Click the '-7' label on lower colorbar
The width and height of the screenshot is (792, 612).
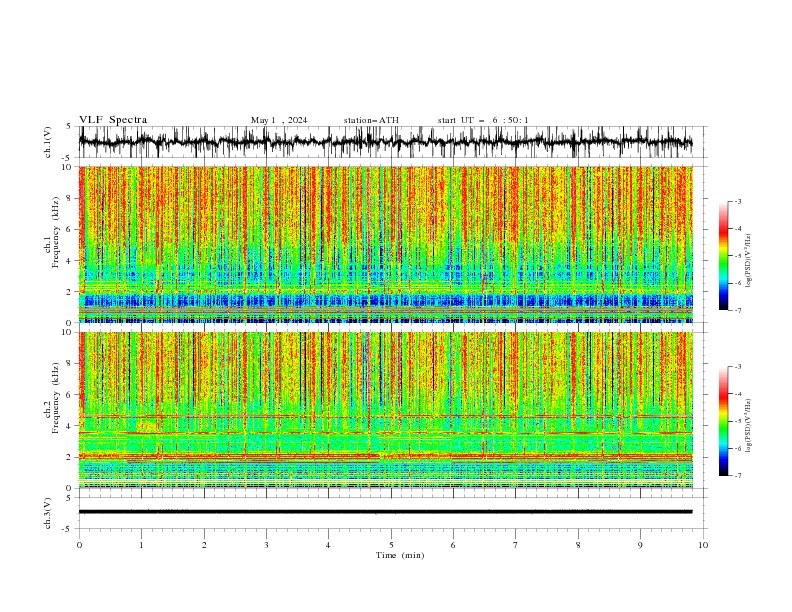click(737, 476)
